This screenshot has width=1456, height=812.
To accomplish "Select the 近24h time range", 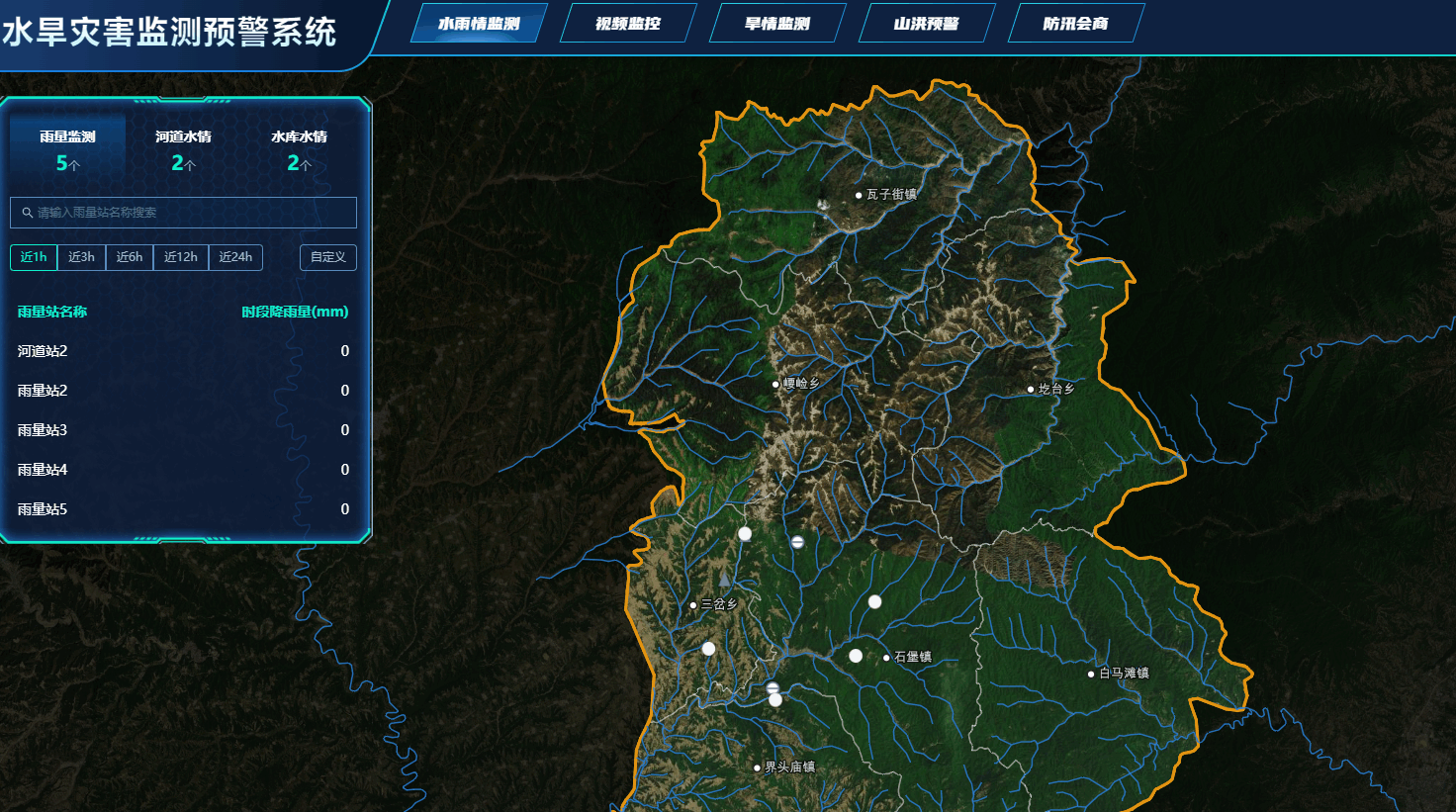I will pyautogui.click(x=235, y=257).
